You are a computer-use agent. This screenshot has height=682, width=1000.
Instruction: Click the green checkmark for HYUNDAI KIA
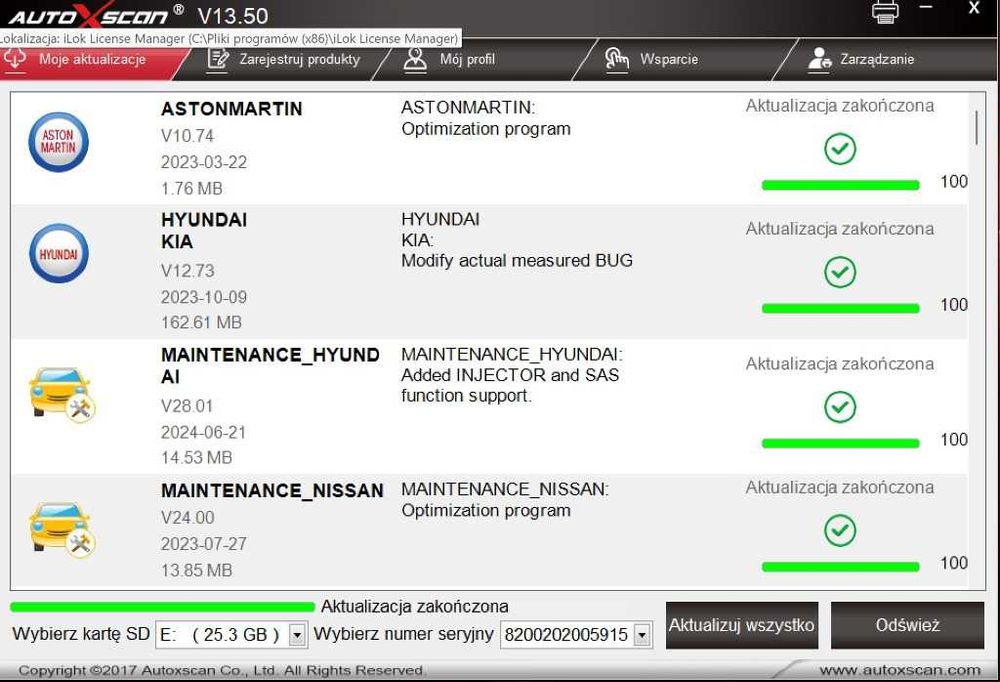point(840,272)
